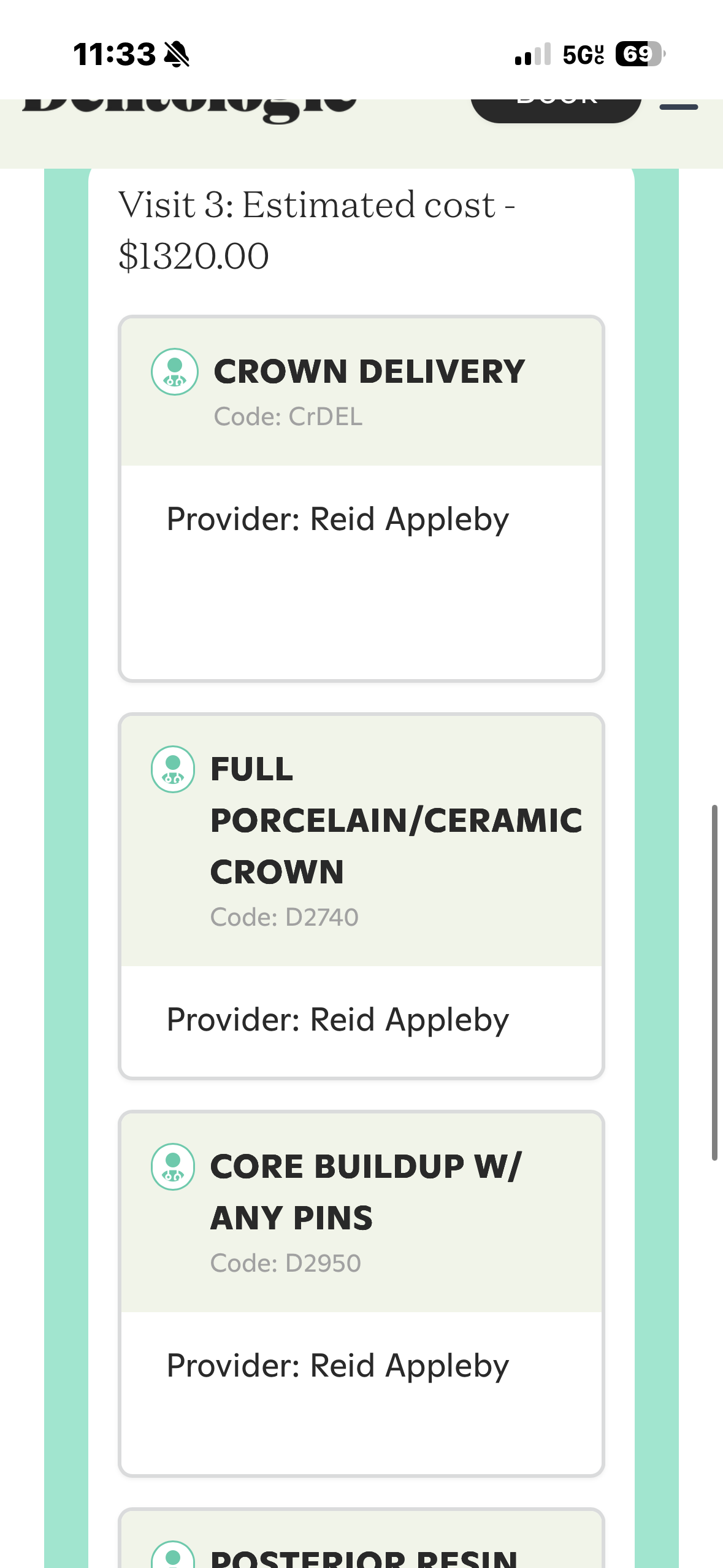Select the Full Porcelain/Ceramic Crown heading
This screenshot has height=1568, width=723.
[396, 820]
